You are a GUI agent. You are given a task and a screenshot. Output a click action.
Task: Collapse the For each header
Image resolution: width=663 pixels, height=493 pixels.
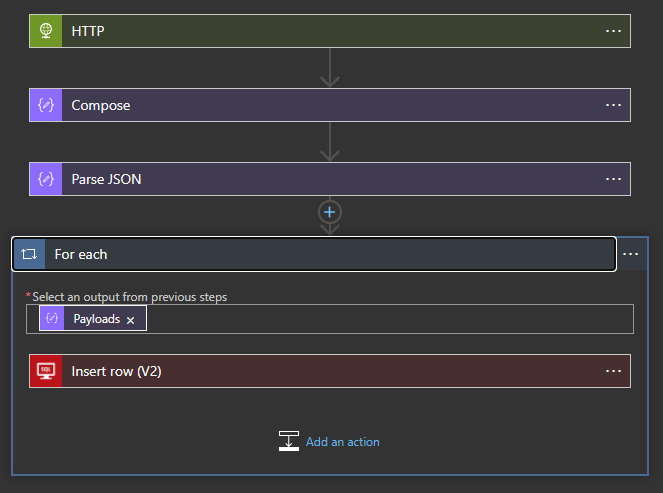[x=314, y=254]
